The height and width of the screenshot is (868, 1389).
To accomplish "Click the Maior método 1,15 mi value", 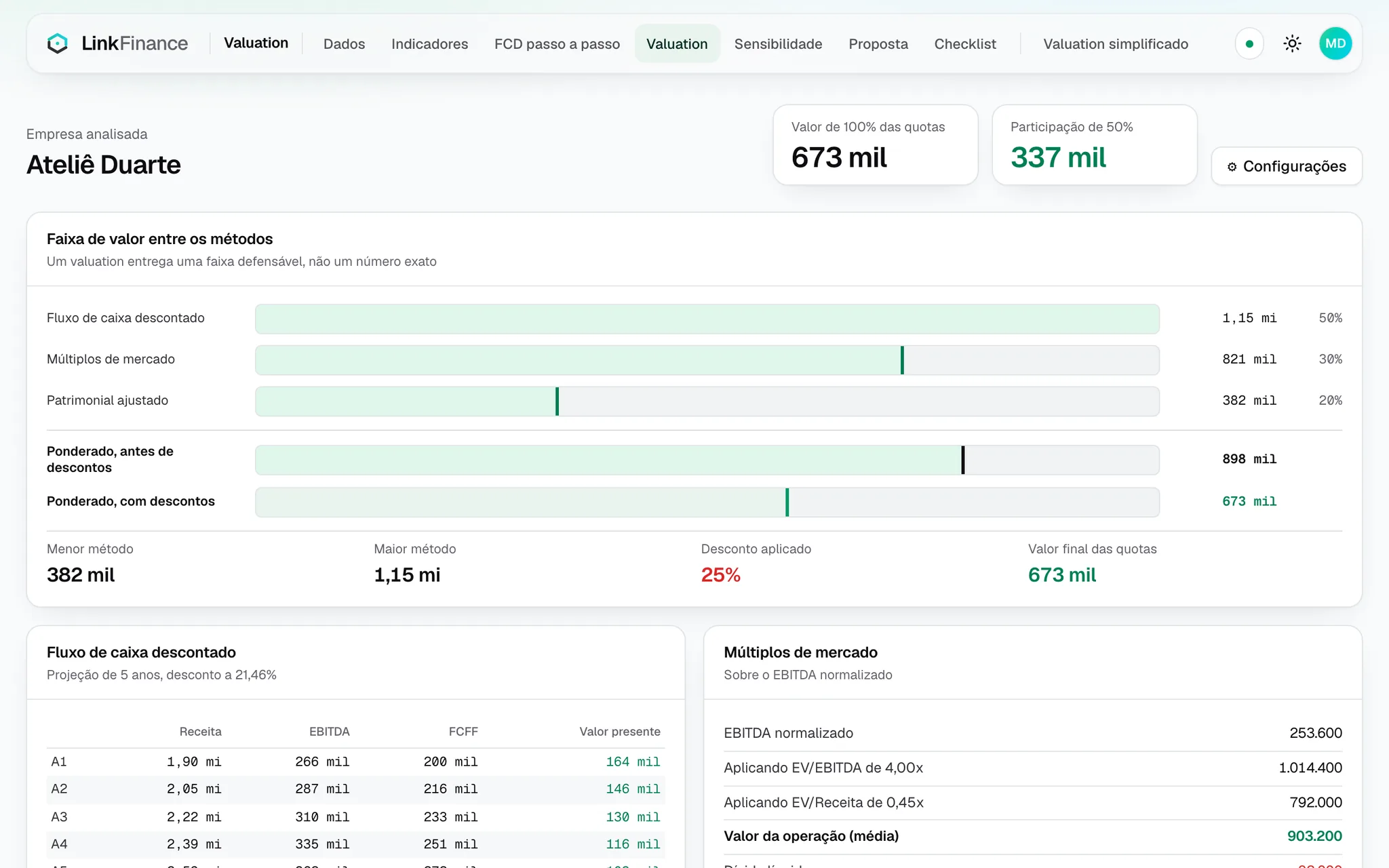I will click(x=407, y=575).
